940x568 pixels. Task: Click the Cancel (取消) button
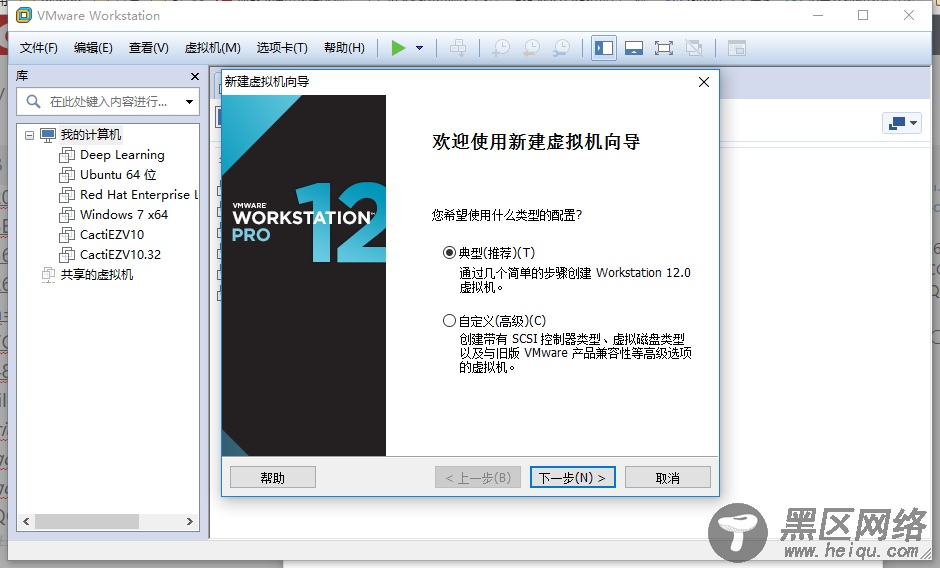(x=668, y=477)
